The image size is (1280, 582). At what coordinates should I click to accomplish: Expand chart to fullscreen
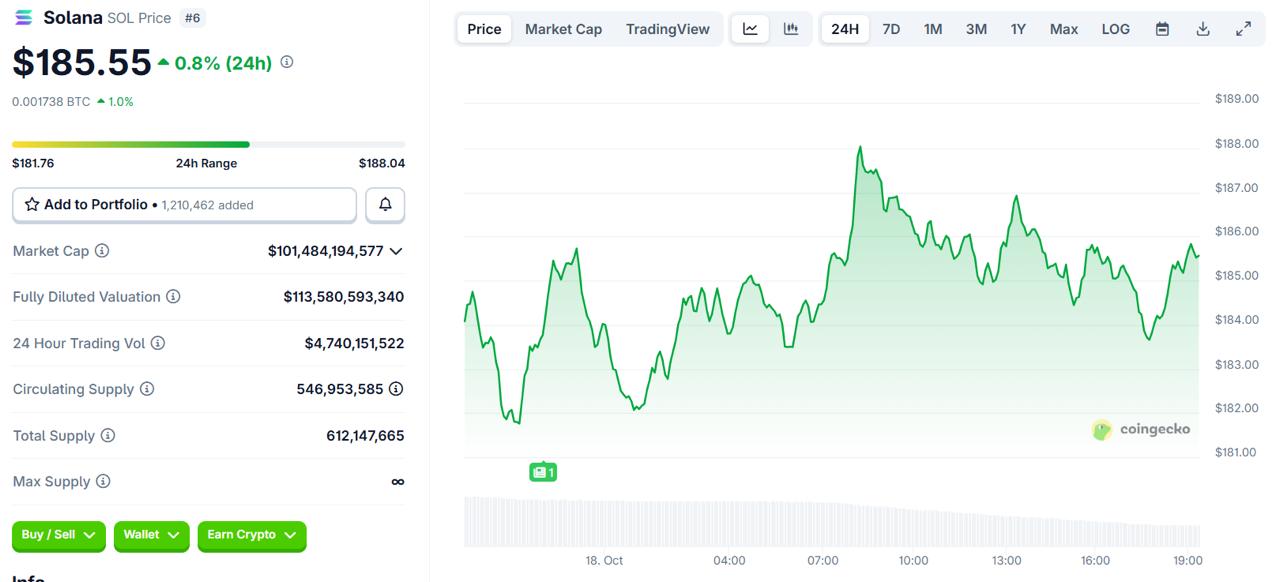pyautogui.click(x=1243, y=29)
